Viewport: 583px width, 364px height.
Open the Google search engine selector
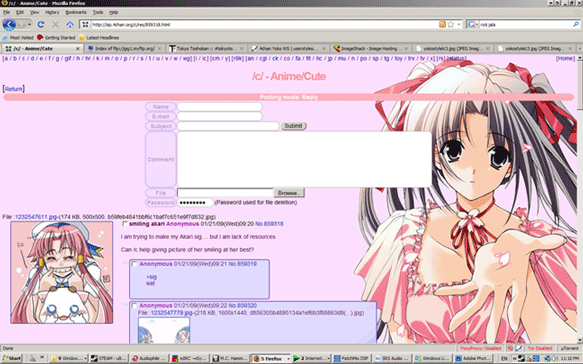[x=472, y=25]
